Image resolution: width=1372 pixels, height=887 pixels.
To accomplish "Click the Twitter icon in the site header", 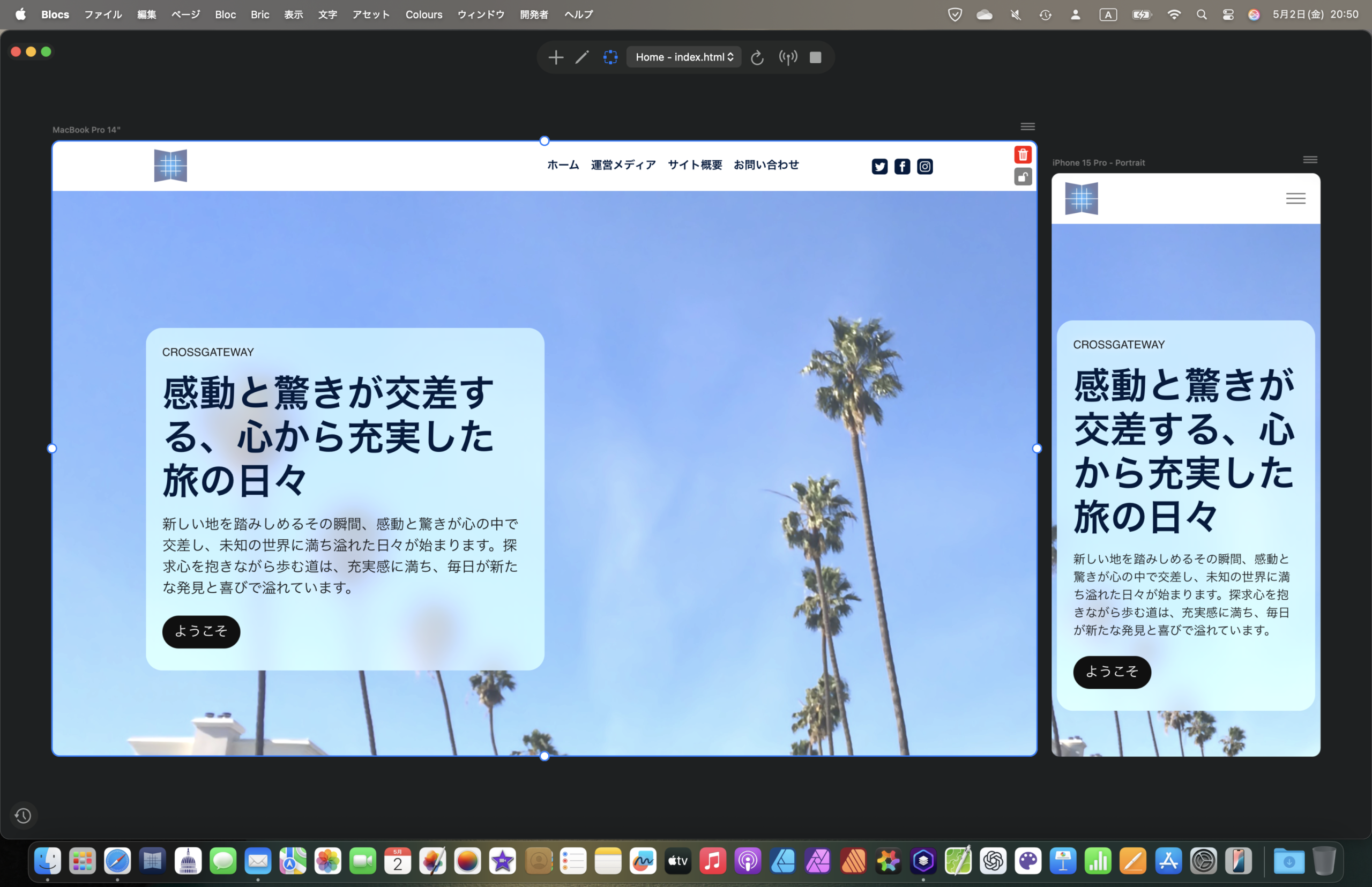I will click(879, 167).
